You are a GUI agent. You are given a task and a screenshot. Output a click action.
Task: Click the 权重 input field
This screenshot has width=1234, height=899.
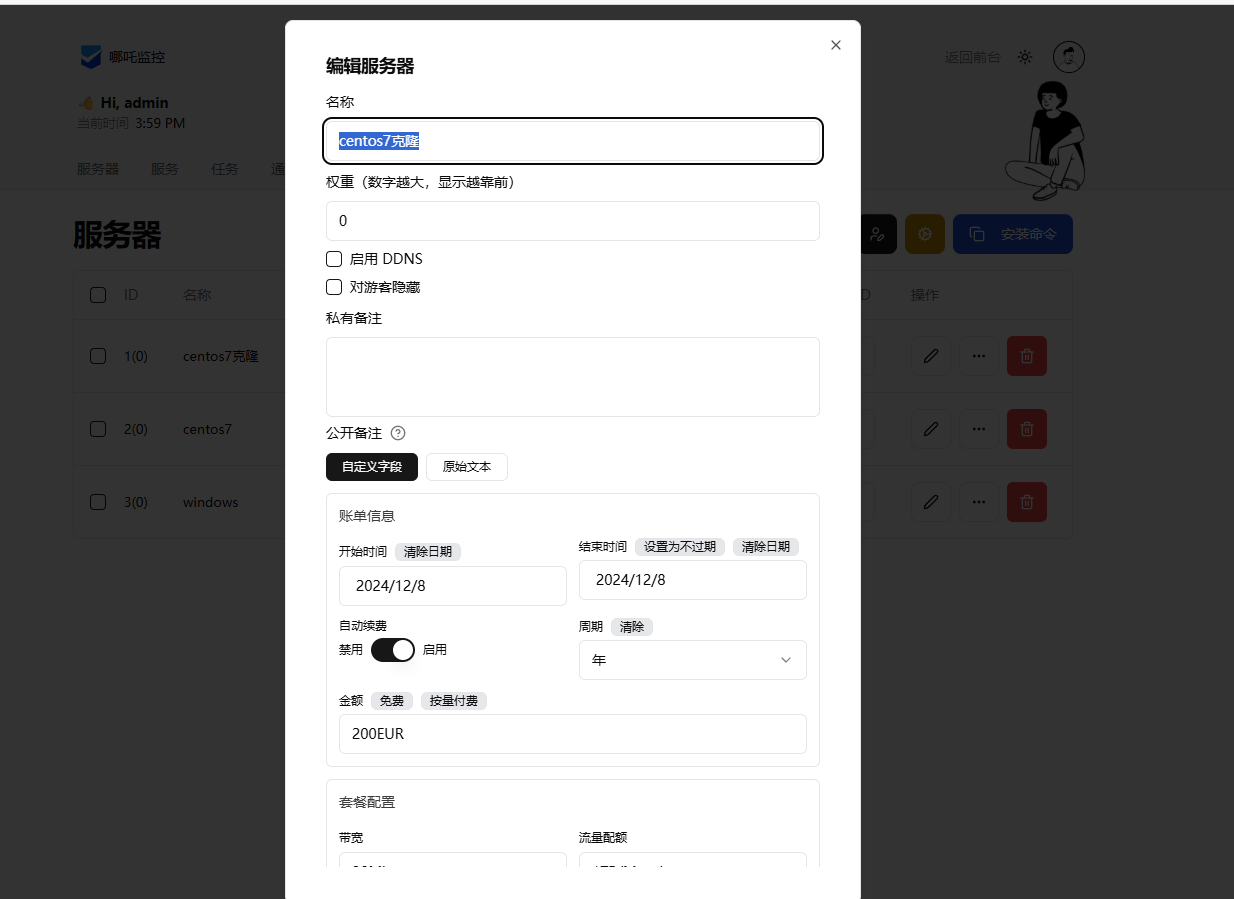pos(572,221)
